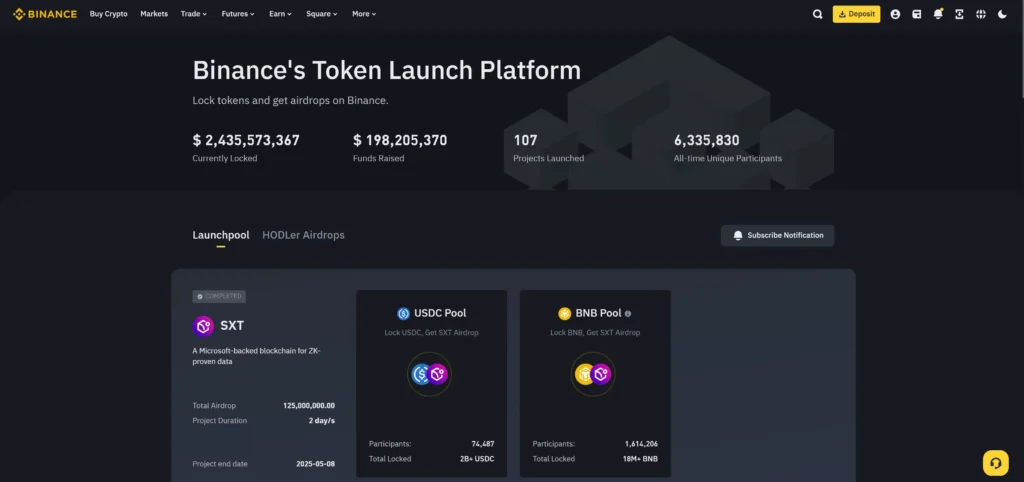Click the COMPLETED status badge
Screen dimensions: 1024x482
219,297
